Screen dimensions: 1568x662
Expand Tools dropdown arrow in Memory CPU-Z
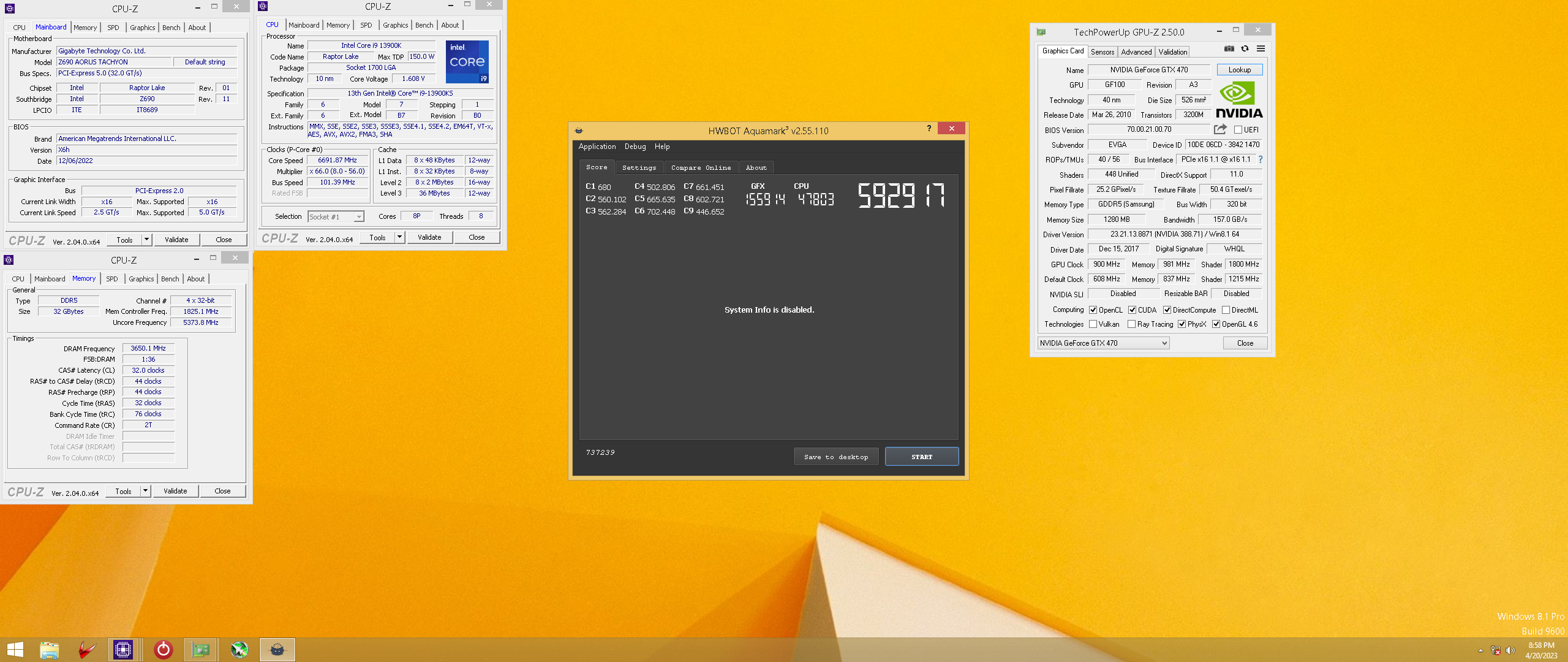[145, 491]
